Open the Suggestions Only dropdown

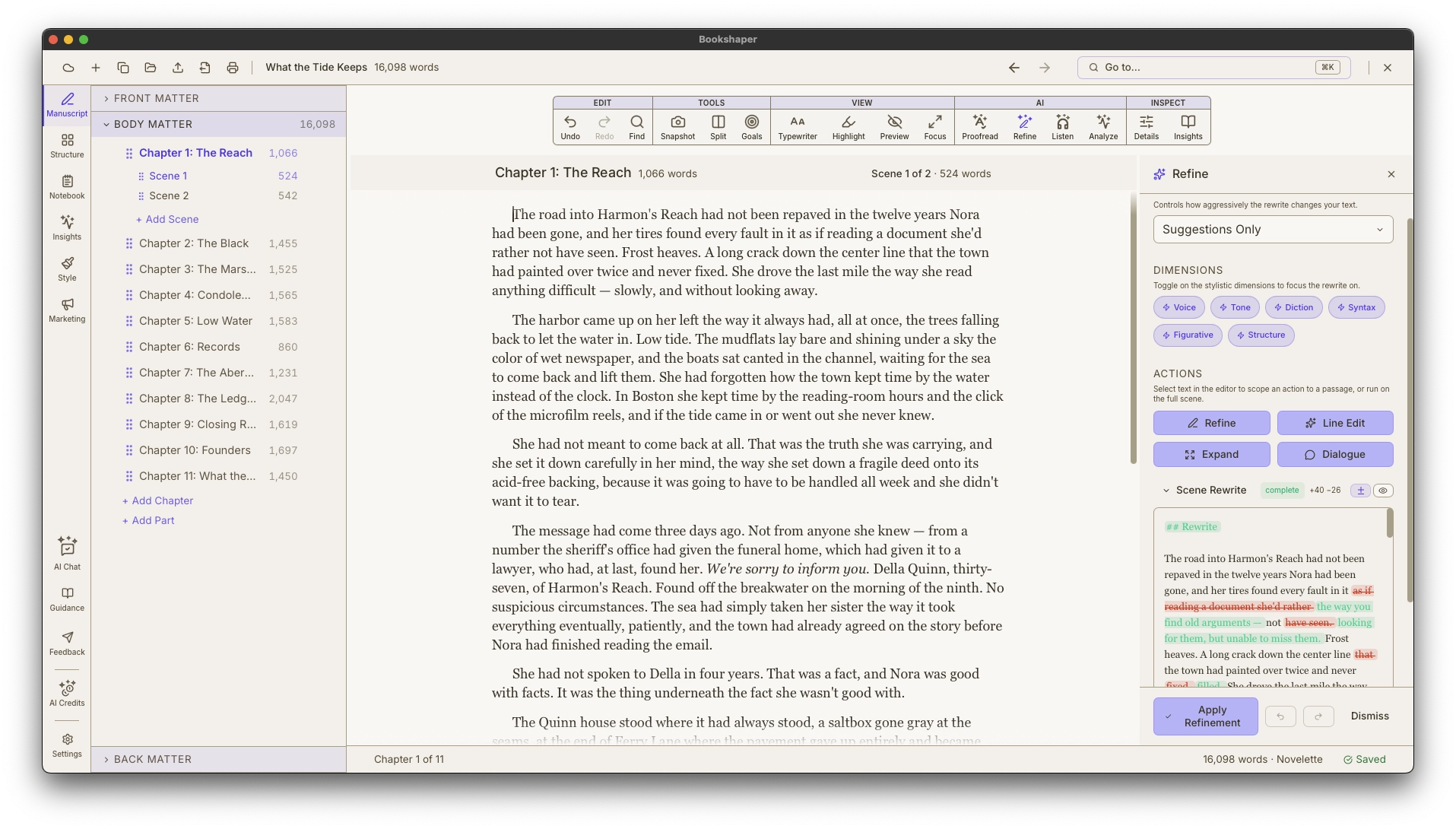coord(1273,230)
